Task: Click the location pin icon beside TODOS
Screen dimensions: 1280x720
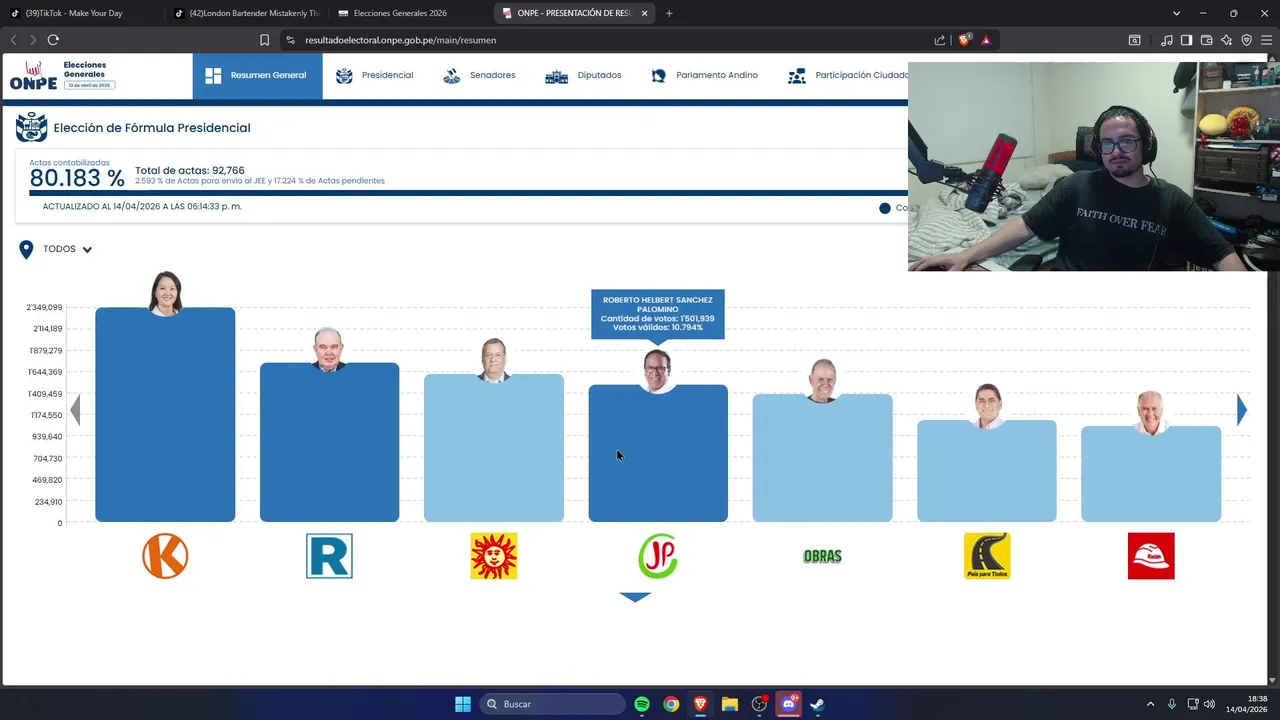Action: 26,249
